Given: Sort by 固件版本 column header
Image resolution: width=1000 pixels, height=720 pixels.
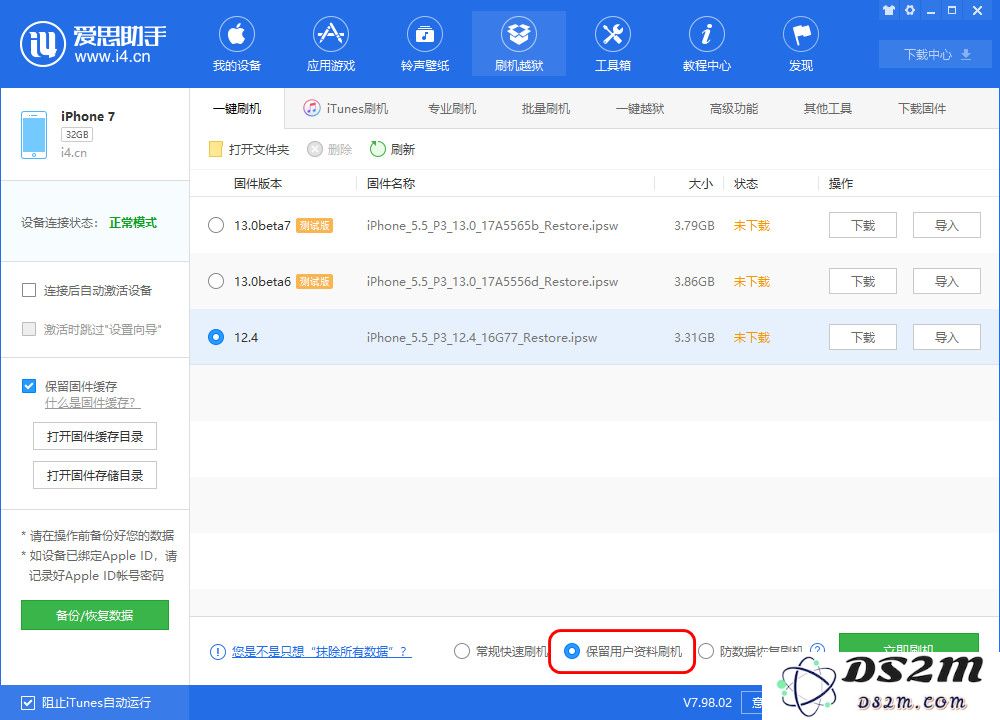Looking at the screenshot, I should coord(258,184).
